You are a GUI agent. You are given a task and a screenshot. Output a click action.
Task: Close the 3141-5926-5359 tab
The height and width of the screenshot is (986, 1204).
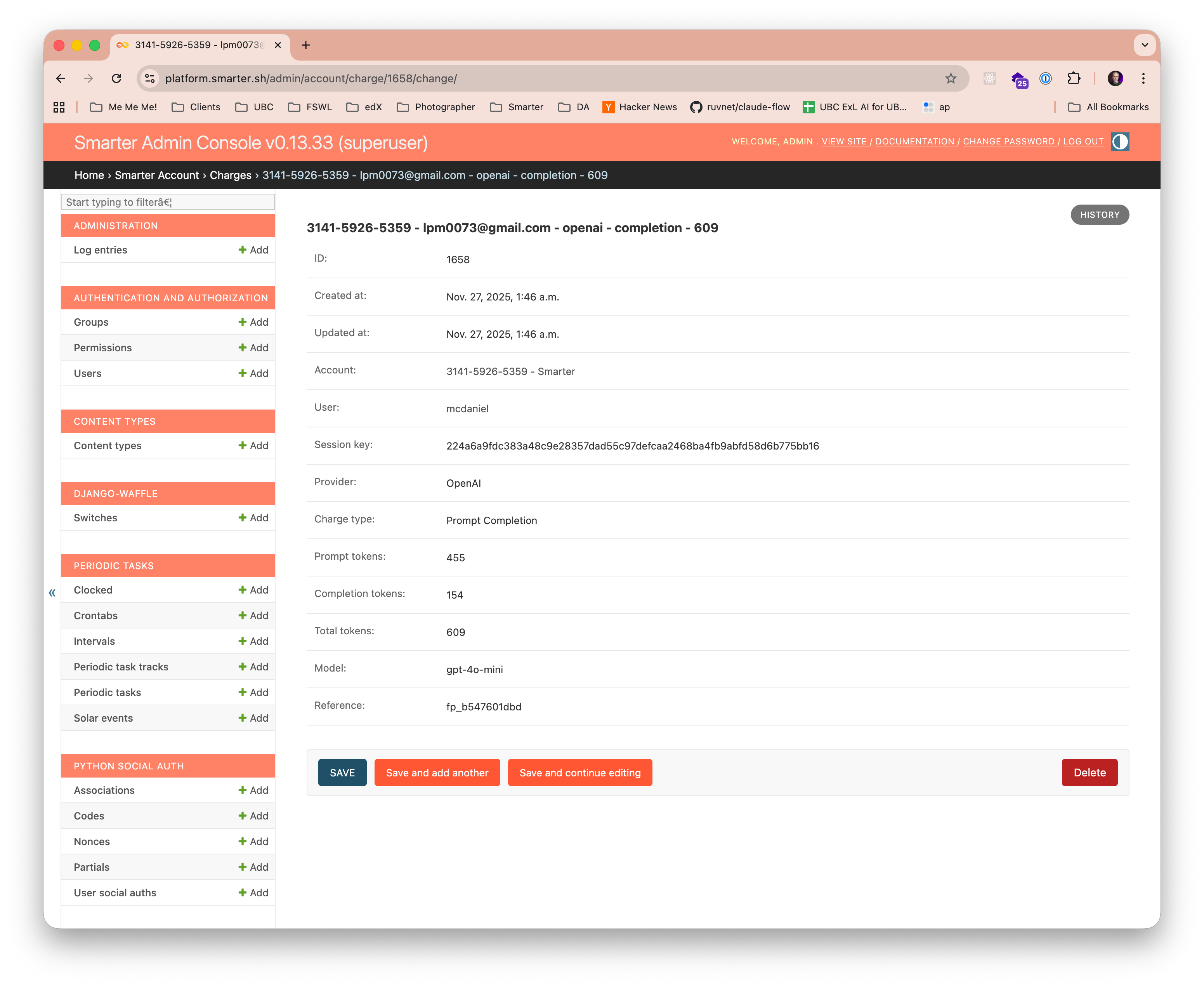pyautogui.click(x=278, y=45)
